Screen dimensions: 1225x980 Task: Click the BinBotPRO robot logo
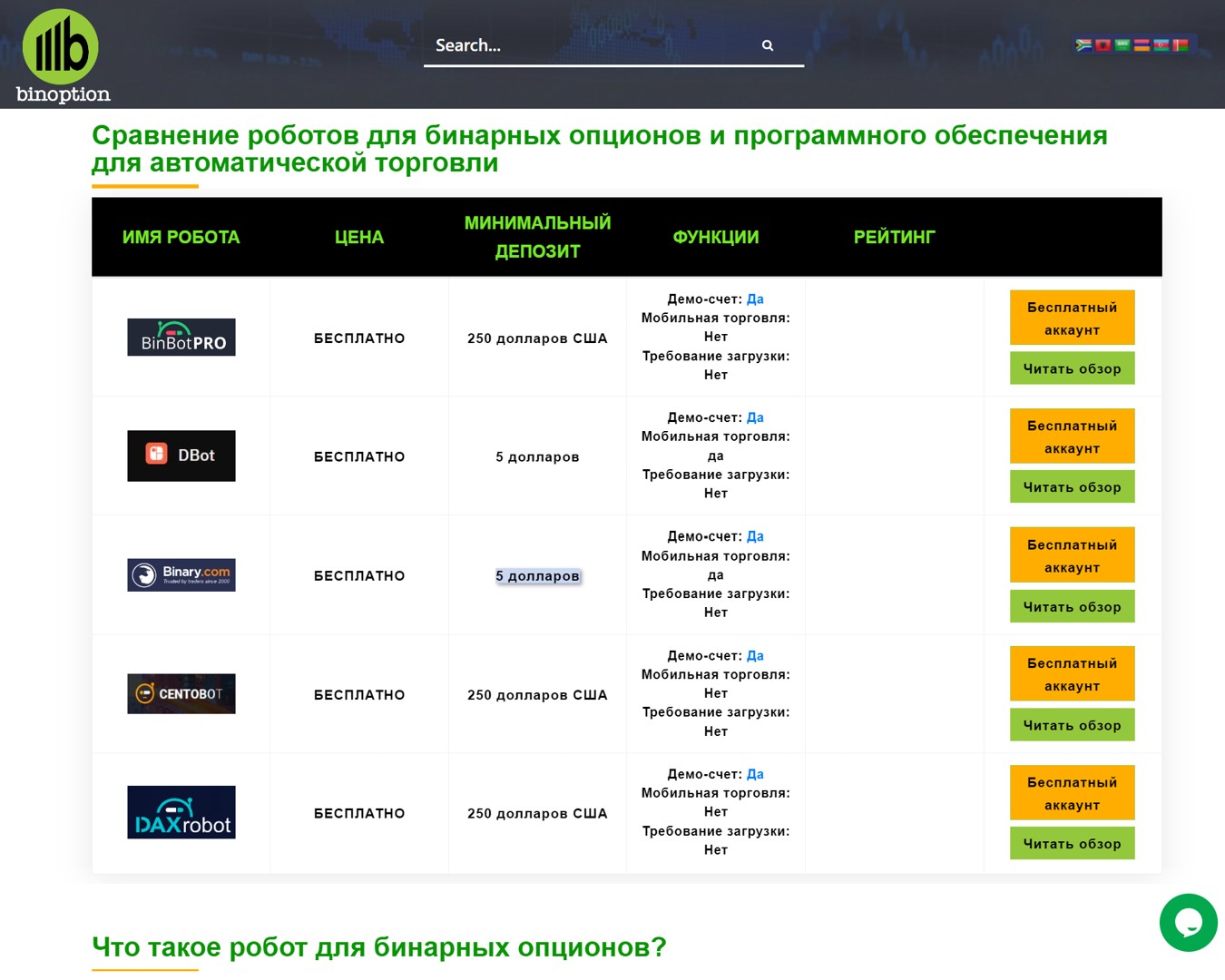click(181, 338)
